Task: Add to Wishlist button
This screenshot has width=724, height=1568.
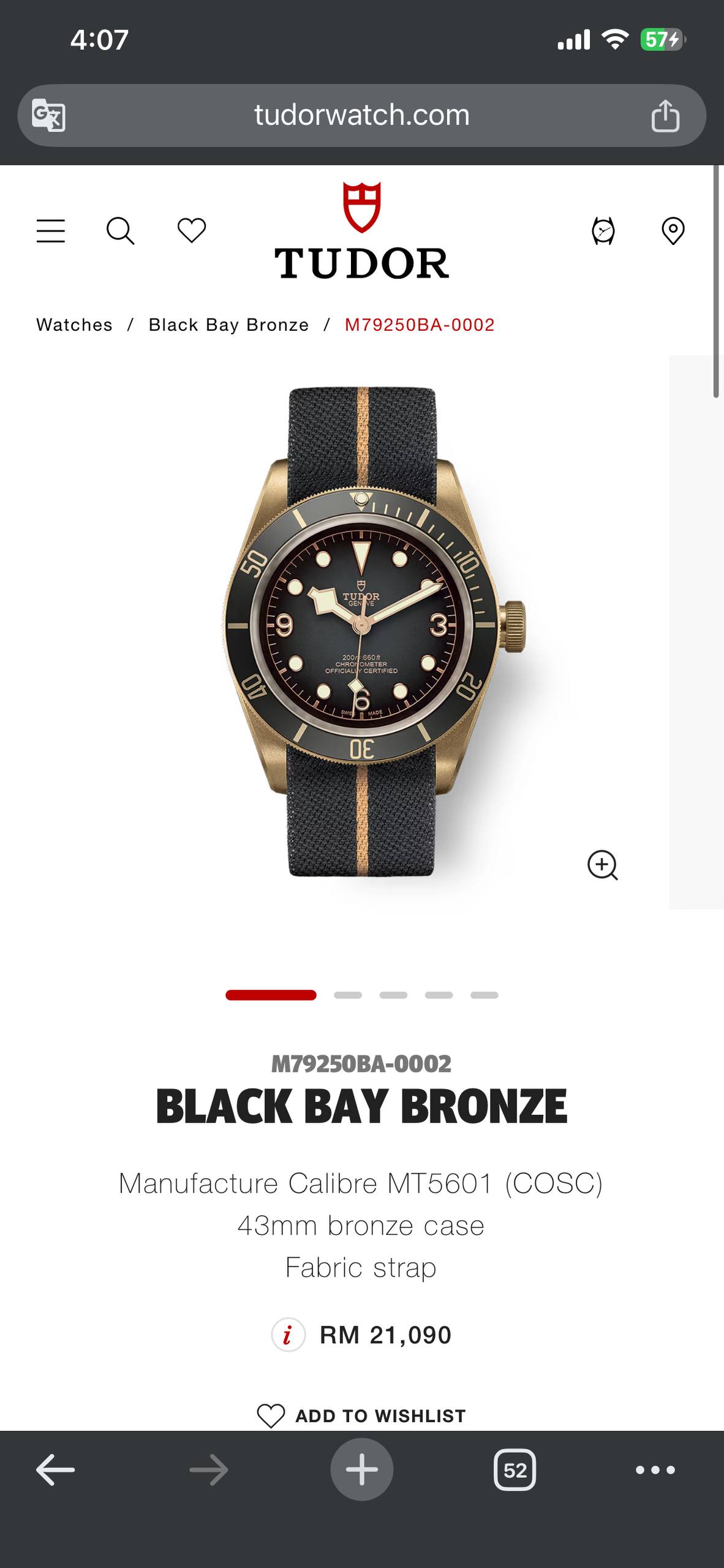Action: (x=361, y=1415)
